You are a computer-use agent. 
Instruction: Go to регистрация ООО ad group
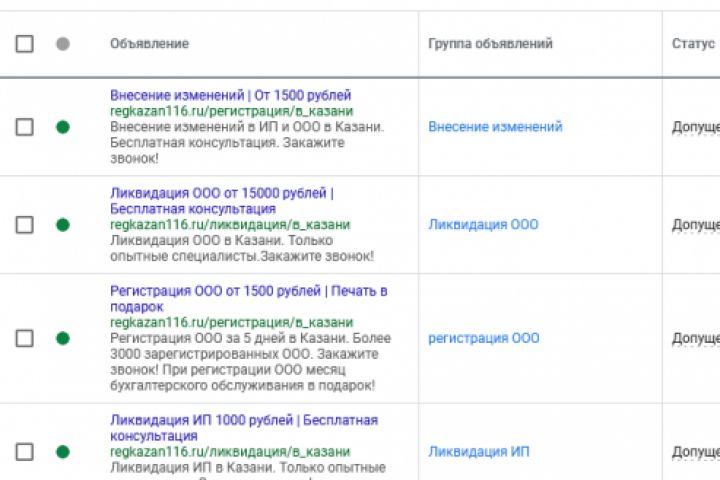pyautogui.click(x=483, y=338)
